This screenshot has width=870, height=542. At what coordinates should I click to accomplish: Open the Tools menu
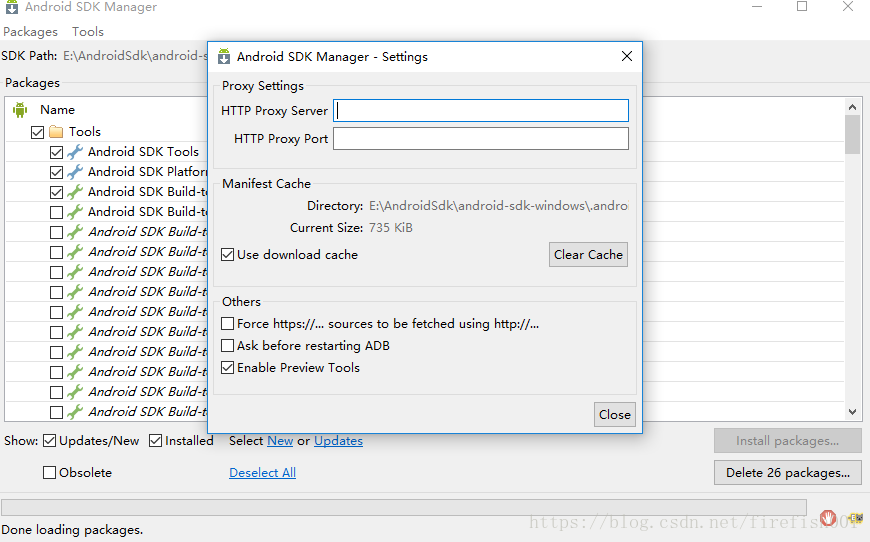[88, 32]
